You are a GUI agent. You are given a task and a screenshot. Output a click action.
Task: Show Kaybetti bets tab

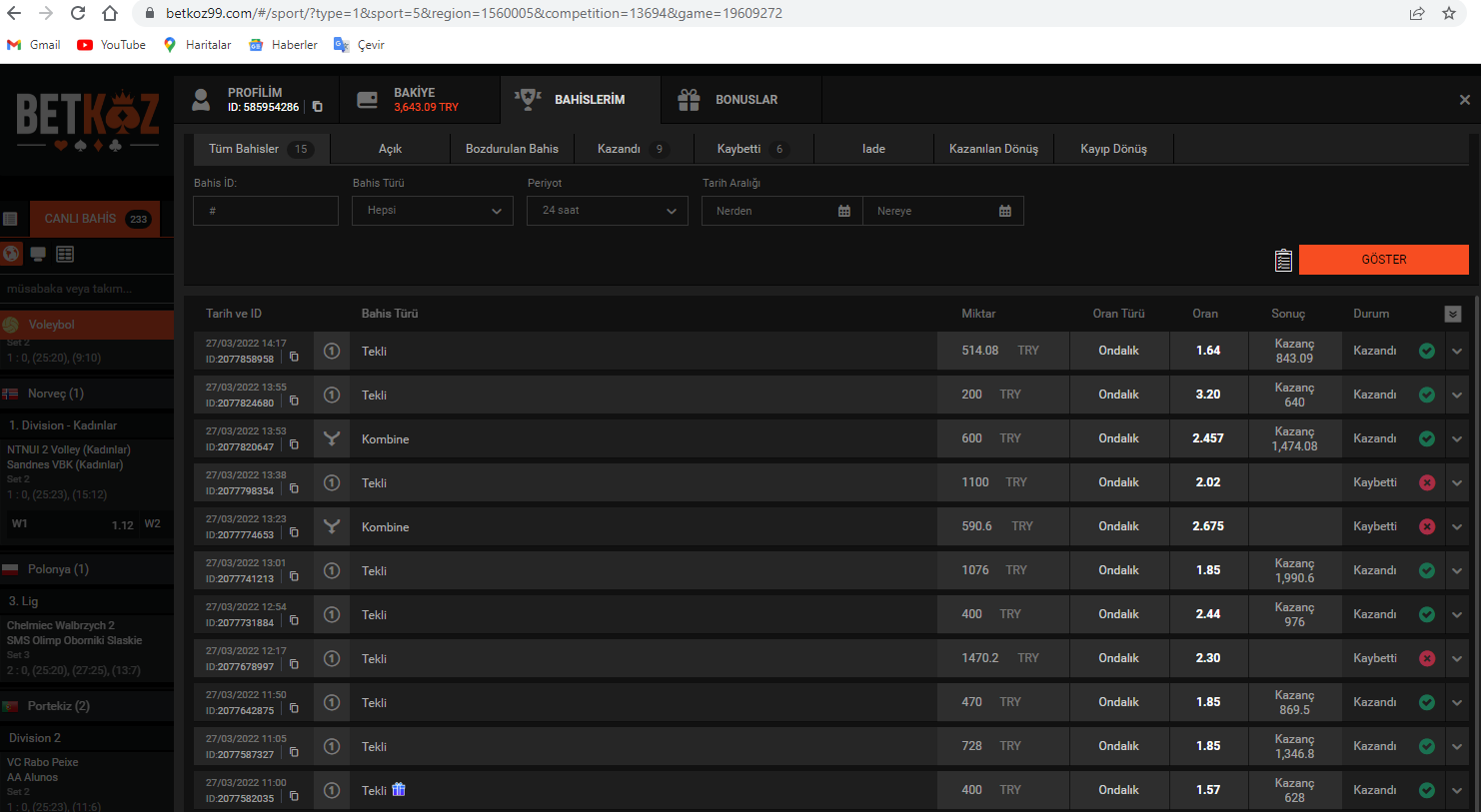753,149
